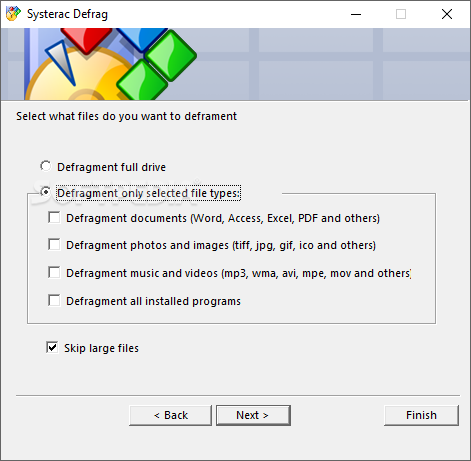Tick Defragment photos and images checkbox
Image resolution: width=471 pixels, height=461 pixels.
tap(54, 244)
